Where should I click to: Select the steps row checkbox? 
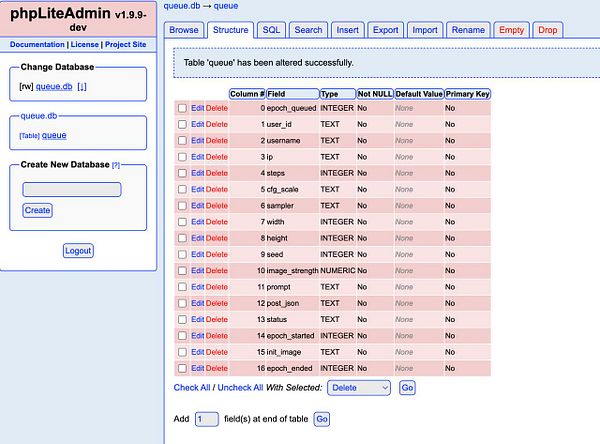click(182, 173)
